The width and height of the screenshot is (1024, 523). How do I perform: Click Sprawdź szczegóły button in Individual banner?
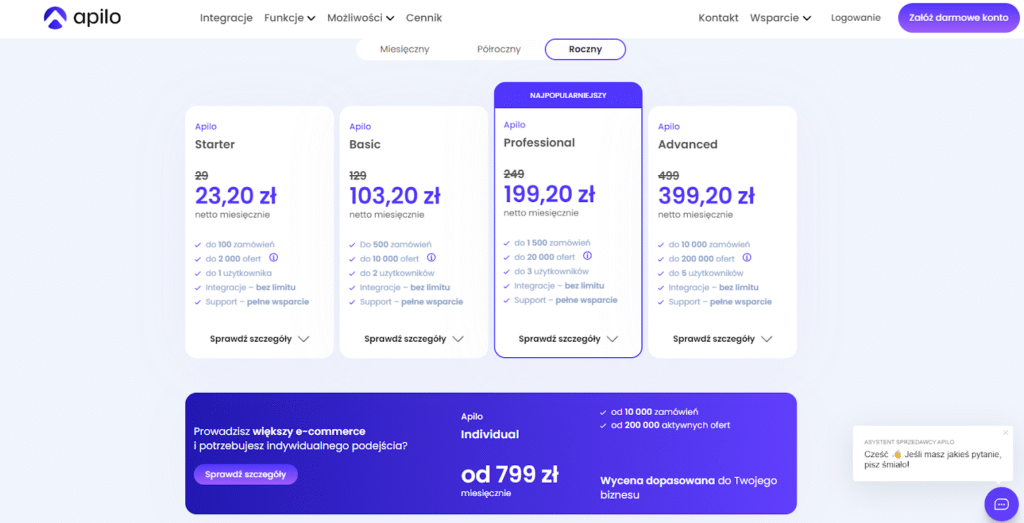pyautogui.click(x=245, y=474)
